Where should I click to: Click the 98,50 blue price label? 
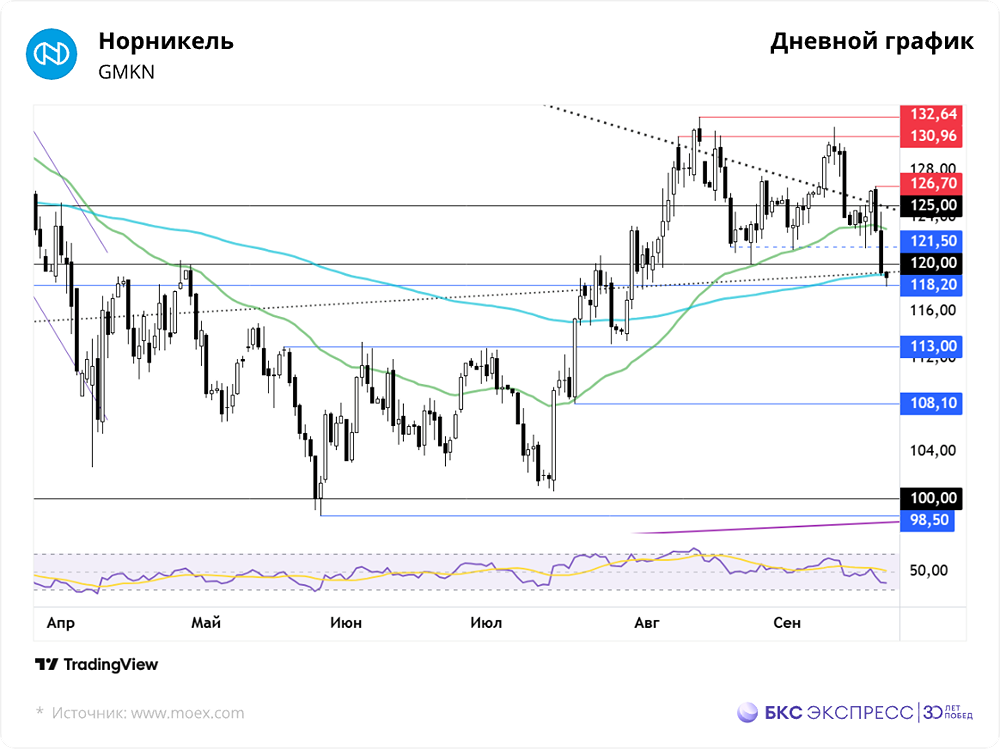[x=927, y=520]
